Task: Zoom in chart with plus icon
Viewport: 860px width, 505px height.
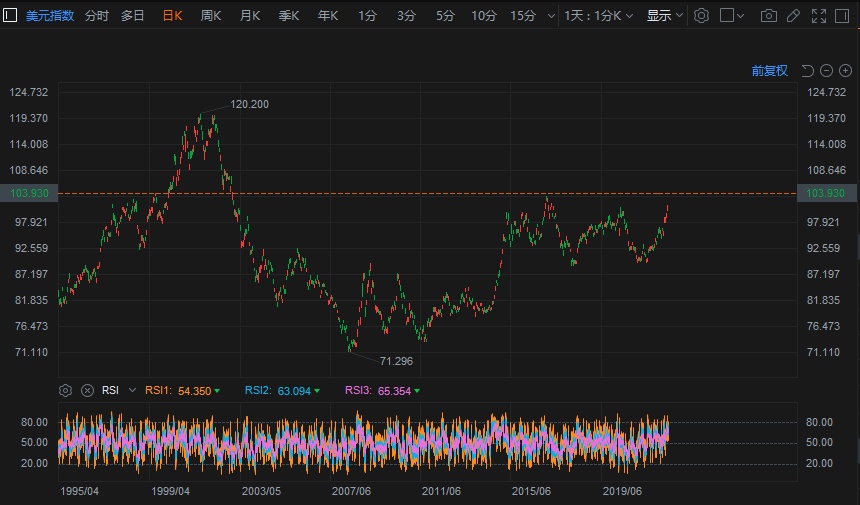Action: pyautogui.click(x=845, y=70)
